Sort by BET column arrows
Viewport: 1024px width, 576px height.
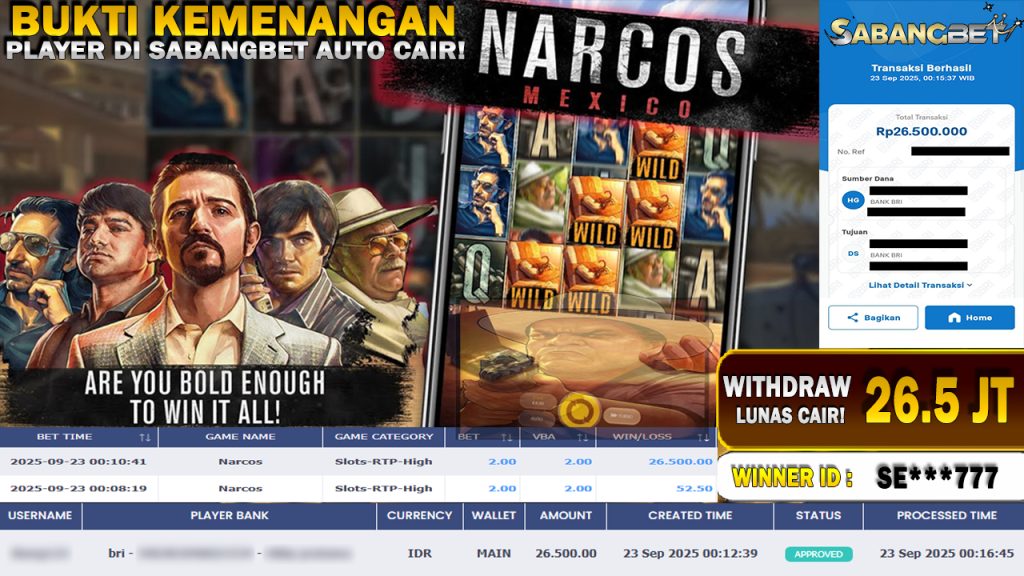click(507, 437)
